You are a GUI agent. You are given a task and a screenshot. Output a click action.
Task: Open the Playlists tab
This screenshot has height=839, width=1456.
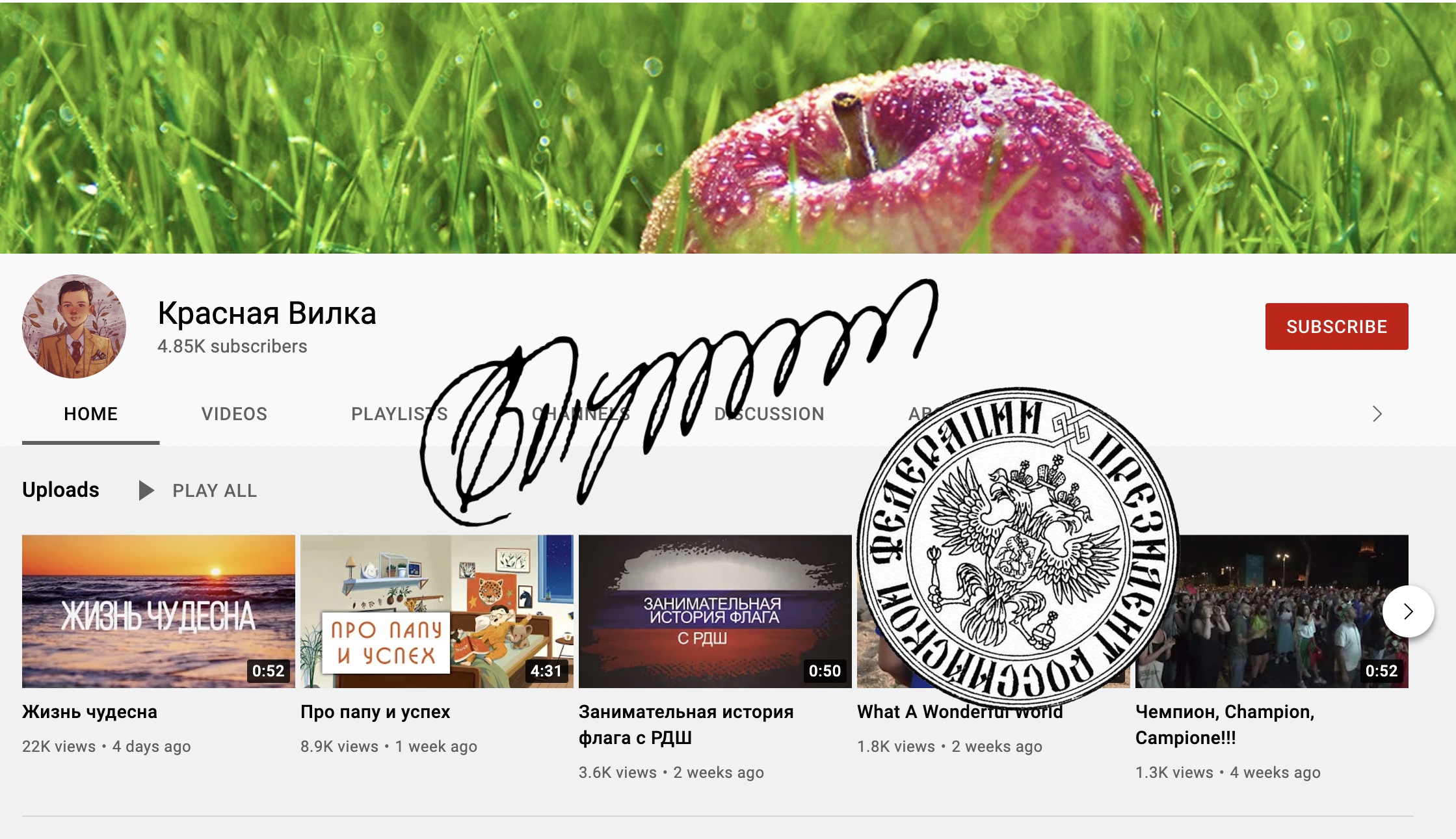point(399,414)
